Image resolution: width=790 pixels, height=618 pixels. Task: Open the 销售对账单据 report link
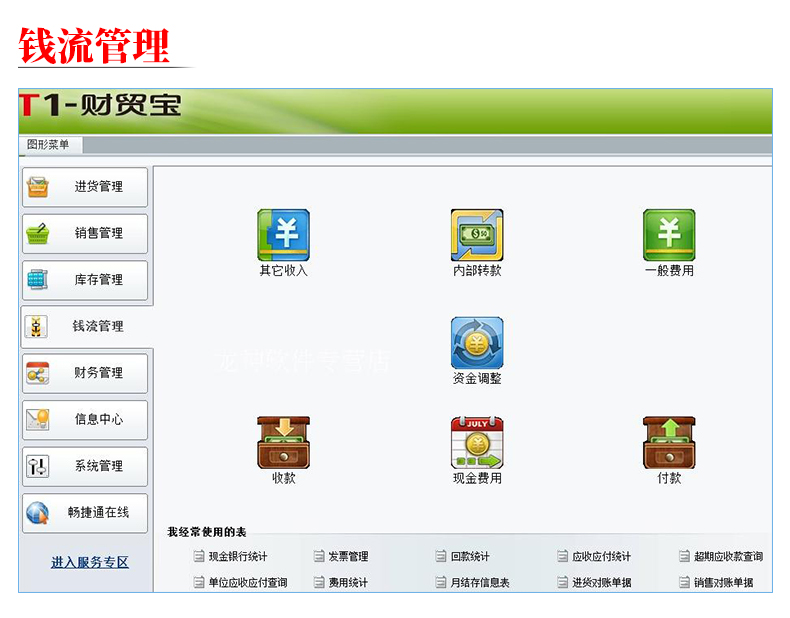point(723,582)
